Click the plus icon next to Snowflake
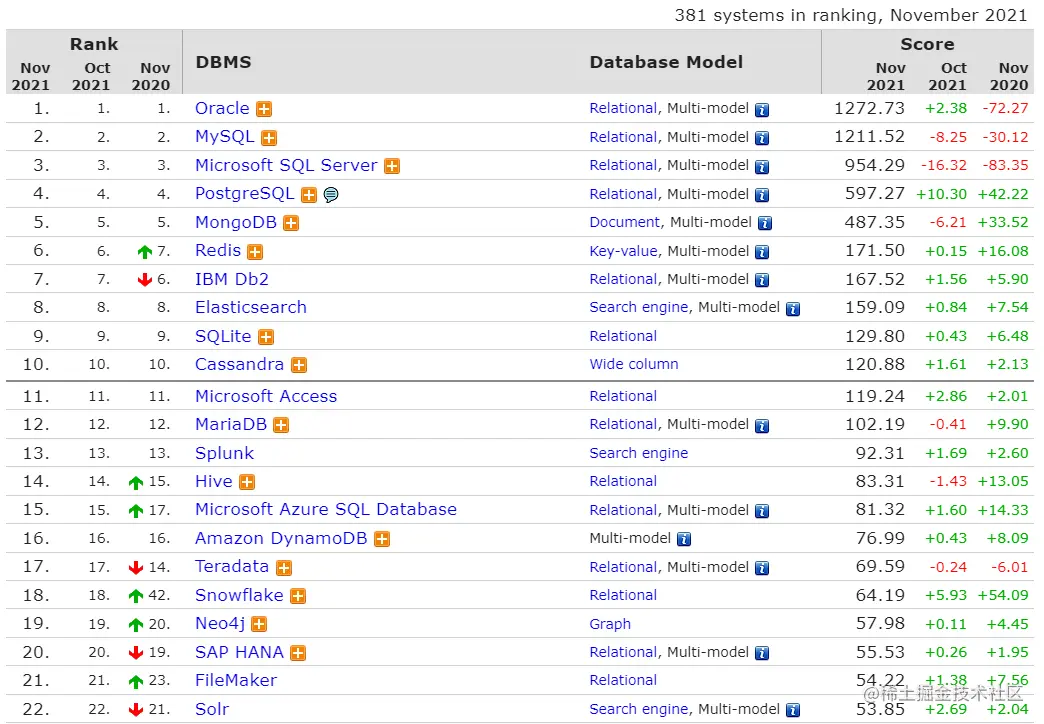 (x=298, y=596)
